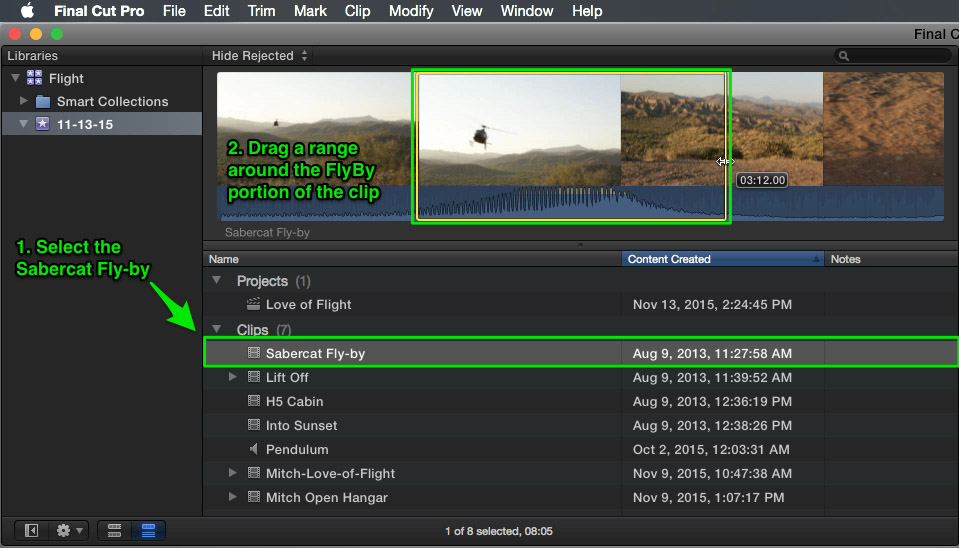Click the yellow range selection right edge handle
Image resolution: width=959 pixels, height=548 pixels.
[x=725, y=147]
